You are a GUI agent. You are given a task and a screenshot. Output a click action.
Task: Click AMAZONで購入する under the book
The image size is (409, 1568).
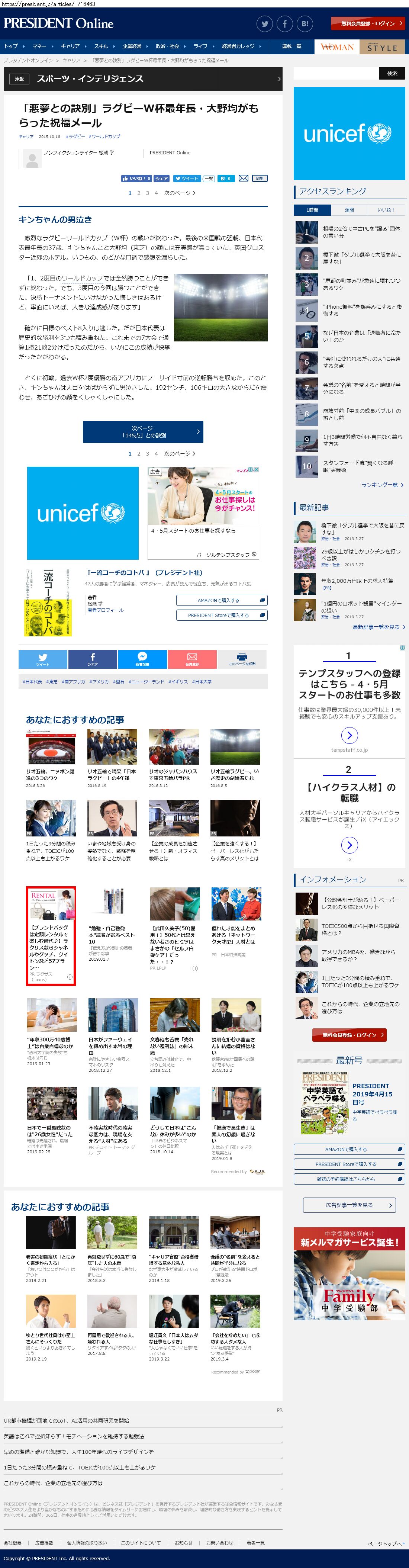coord(222,600)
